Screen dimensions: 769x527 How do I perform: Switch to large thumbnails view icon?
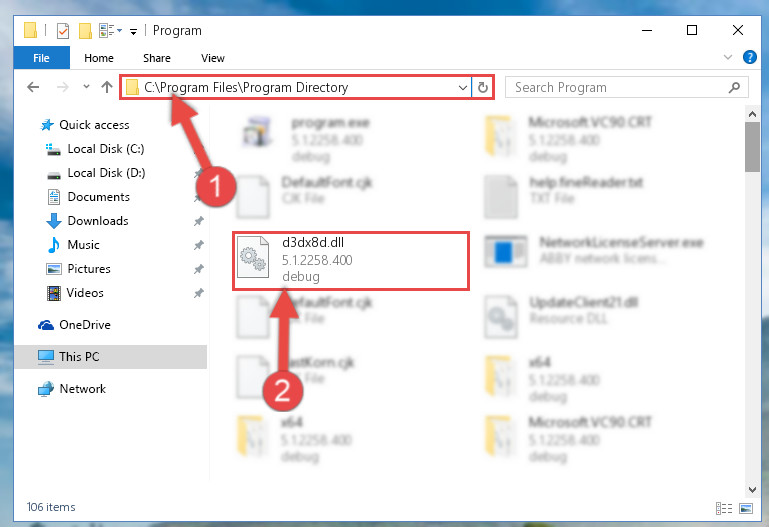click(745, 508)
